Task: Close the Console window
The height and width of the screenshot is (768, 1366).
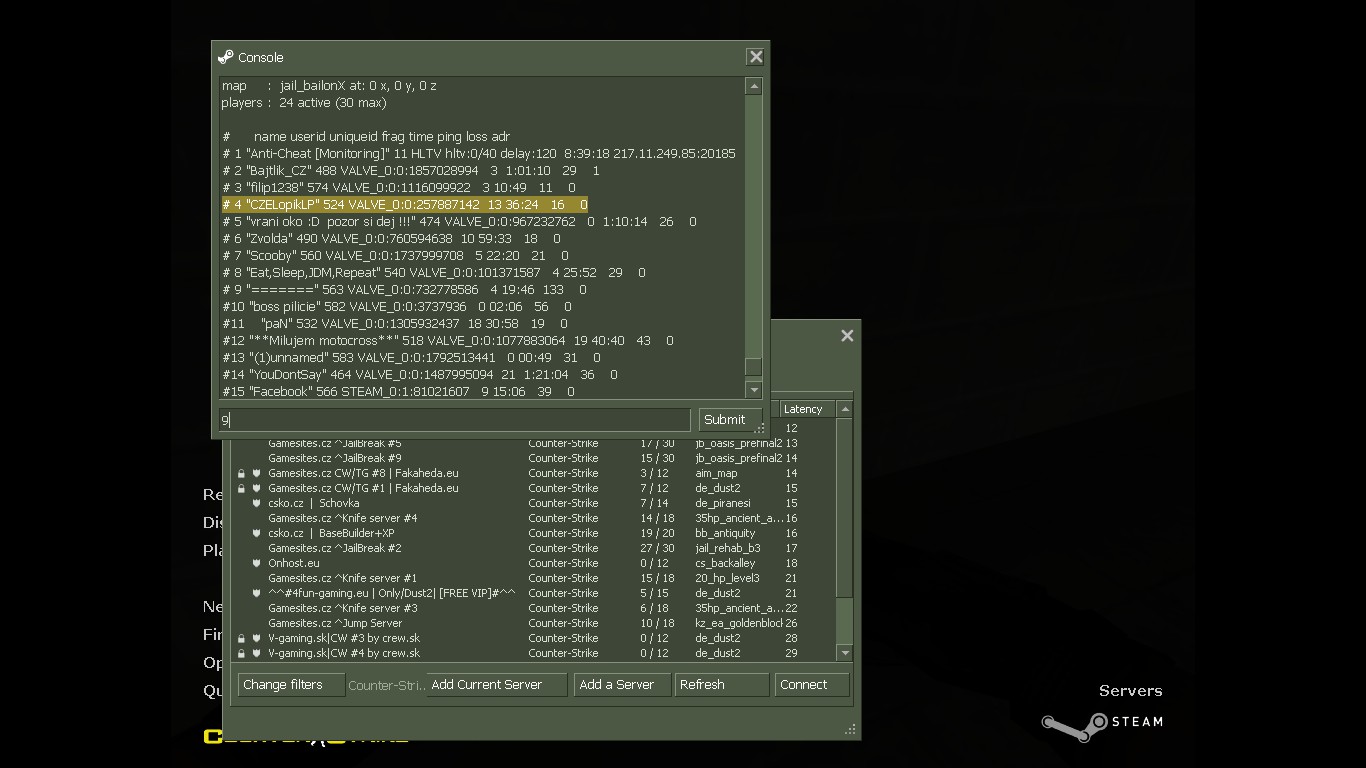Action: [x=756, y=57]
